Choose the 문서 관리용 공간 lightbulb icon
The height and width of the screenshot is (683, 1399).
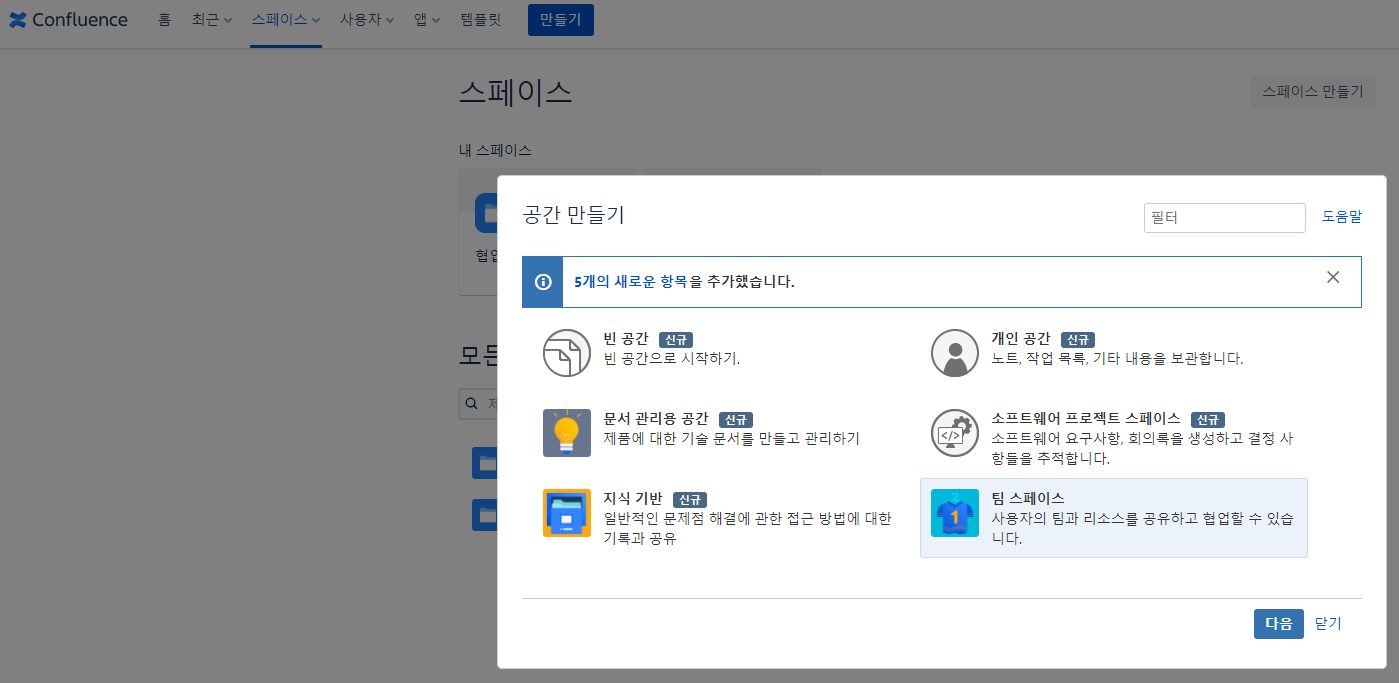pyautogui.click(x=567, y=433)
